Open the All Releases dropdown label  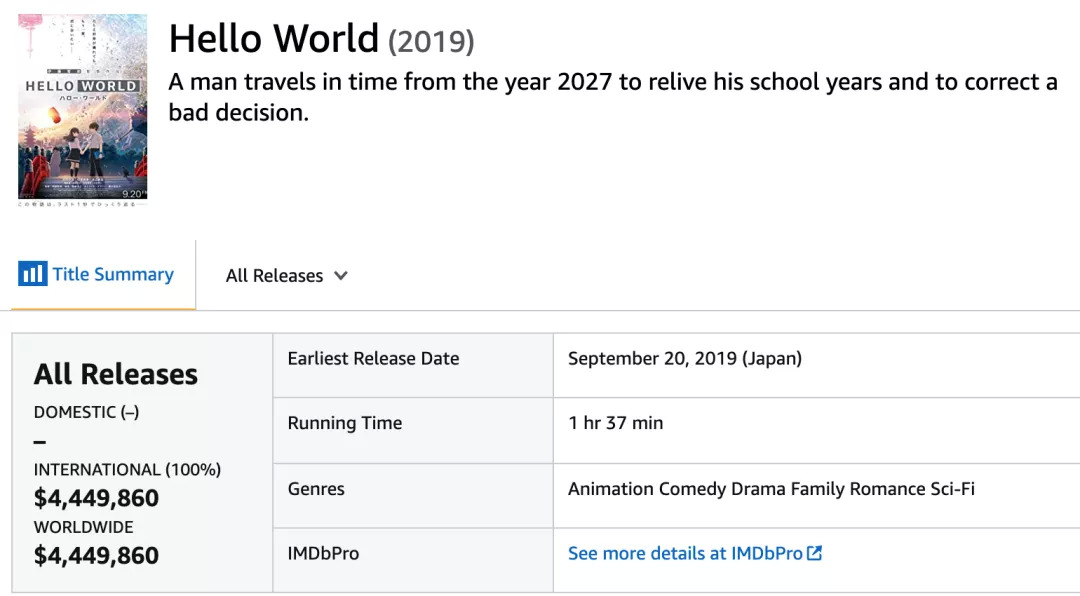point(274,276)
